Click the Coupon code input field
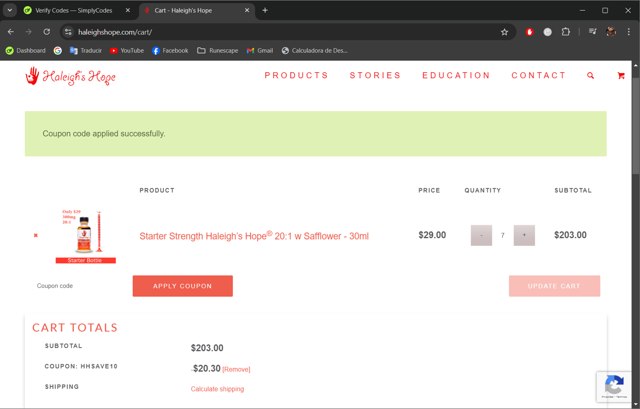This screenshot has width=640, height=409. [78, 286]
